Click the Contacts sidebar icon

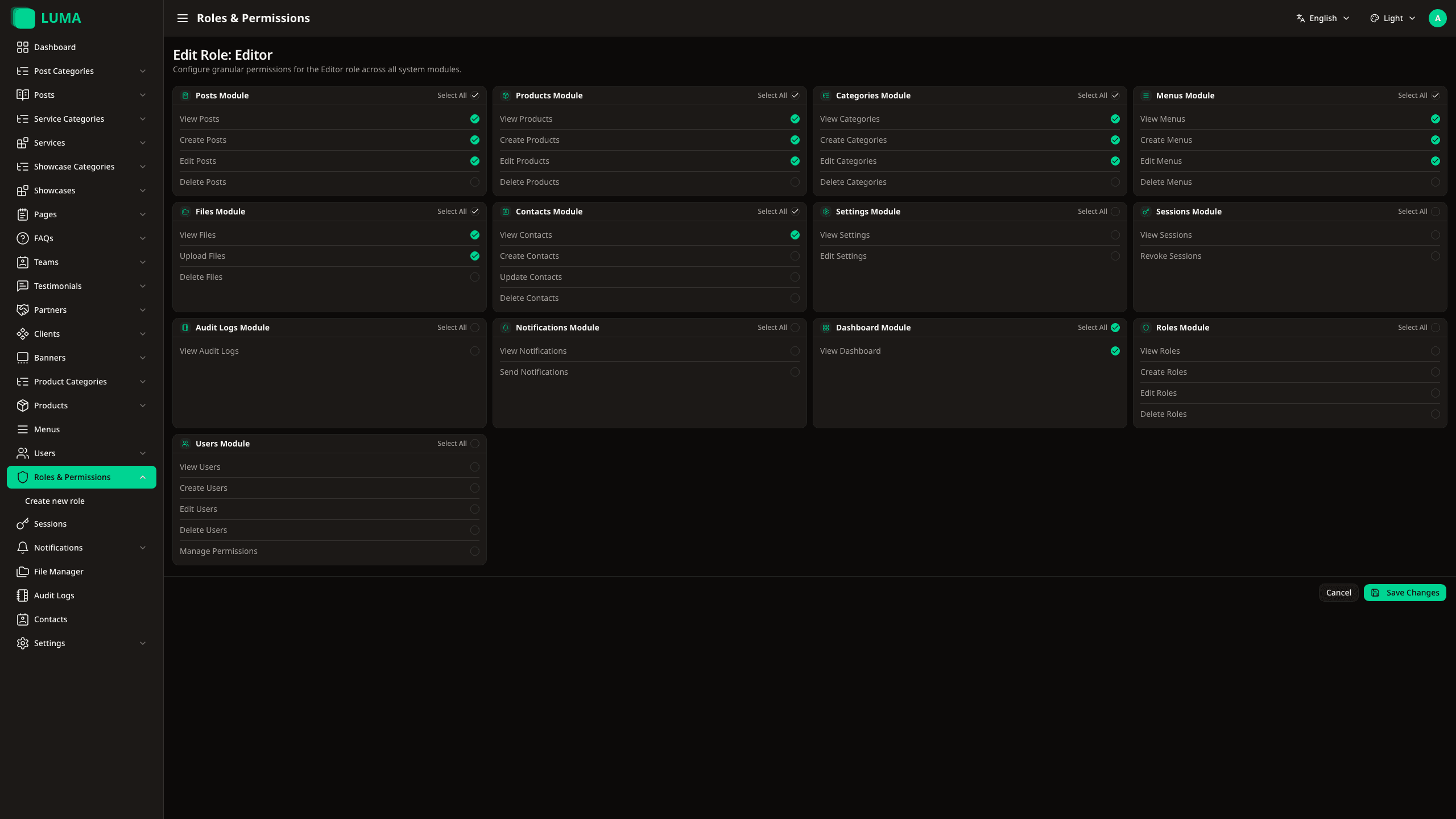click(x=23, y=619)
